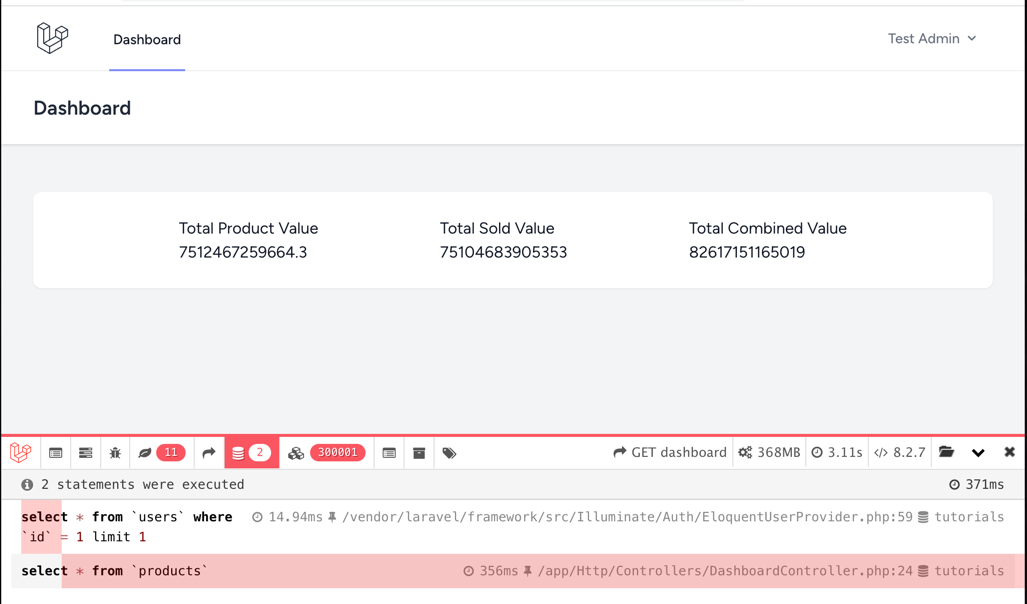Open the Dashboard navigation tab

[x=147, y=39]
